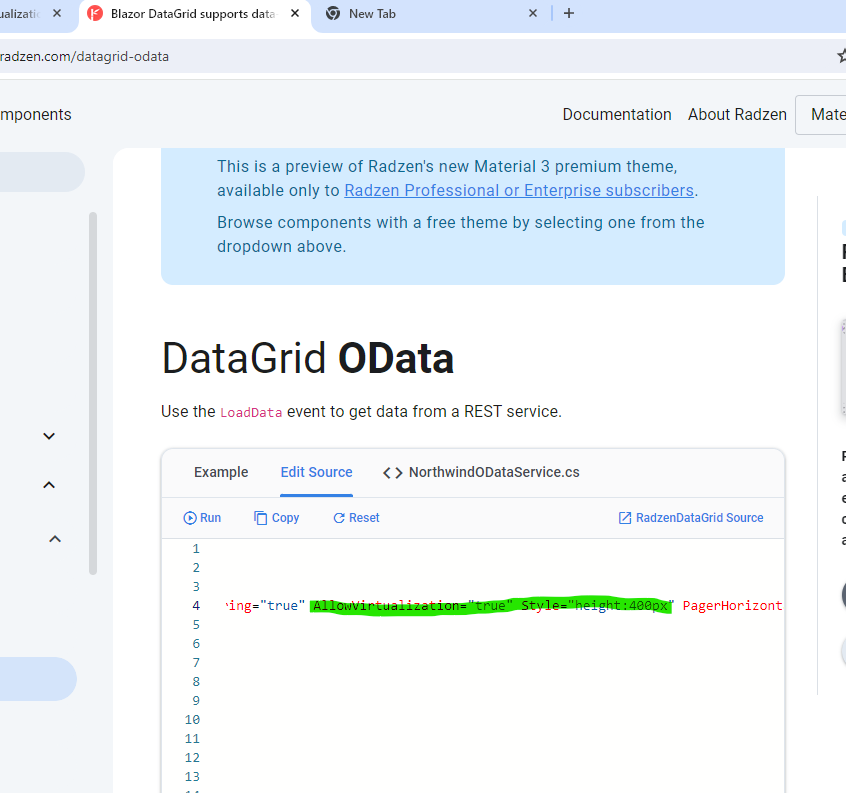Follow the Radzen Professional or Enterprise subscribers link
Image resolution: width=846 pixels, height=793 pixels.
519,190
